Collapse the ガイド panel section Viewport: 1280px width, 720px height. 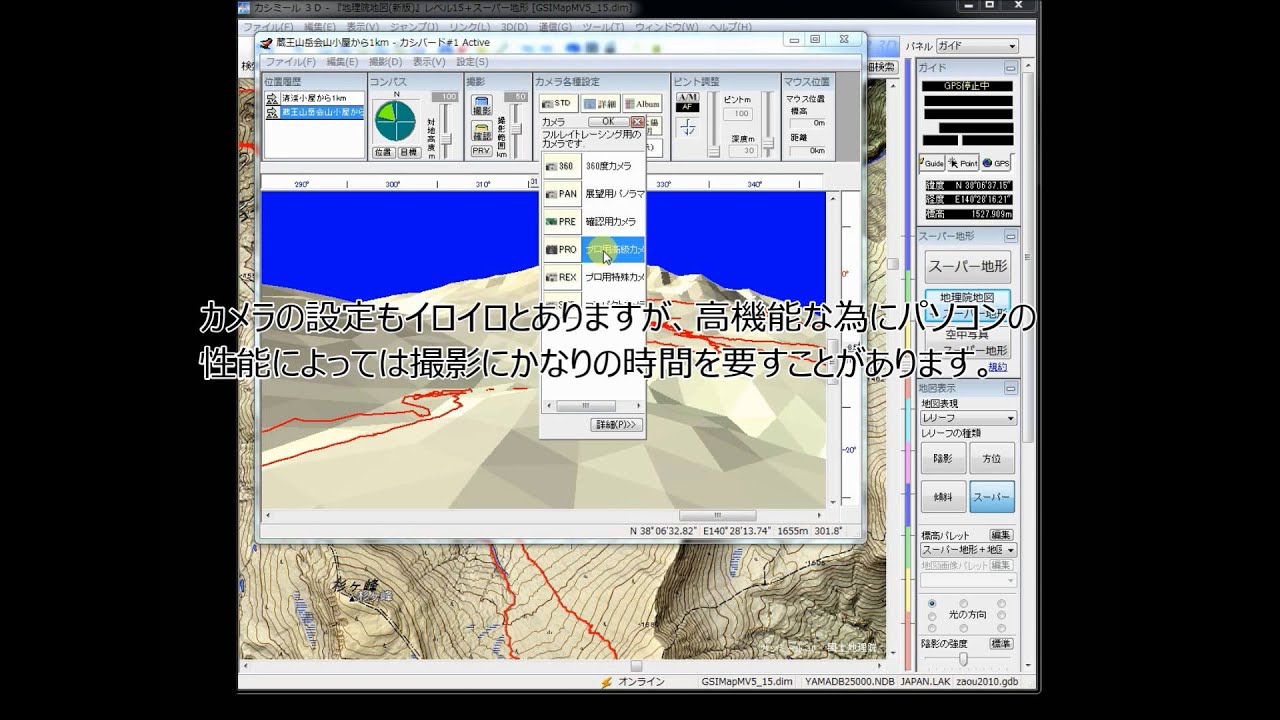pos(1010,68)
